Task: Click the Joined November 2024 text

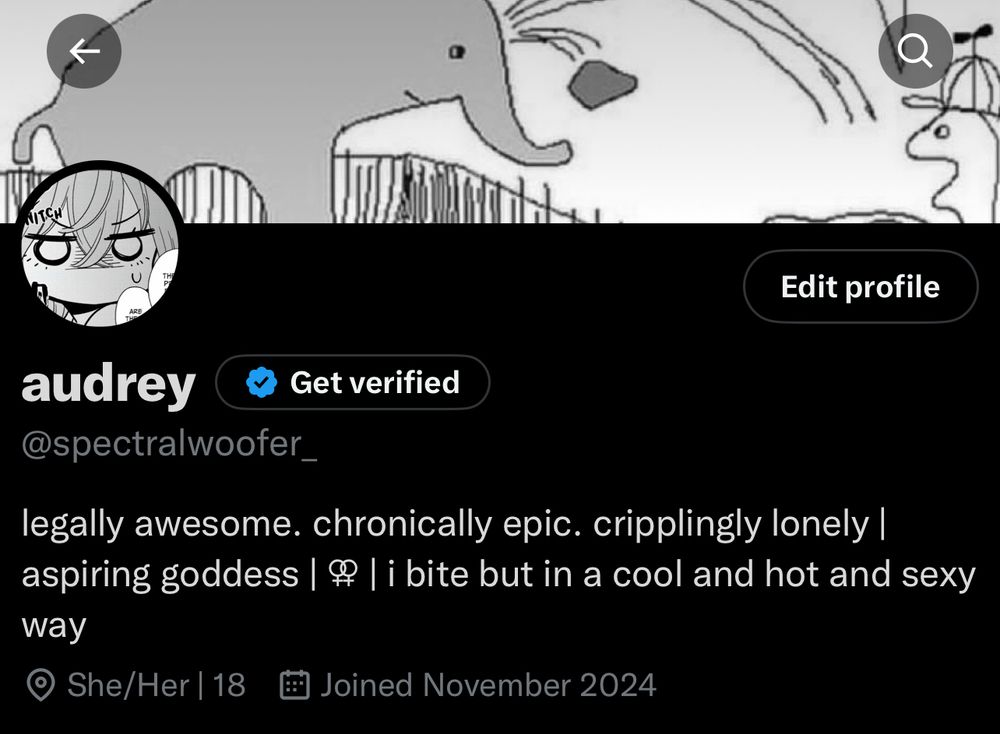Action: point(488,686)
